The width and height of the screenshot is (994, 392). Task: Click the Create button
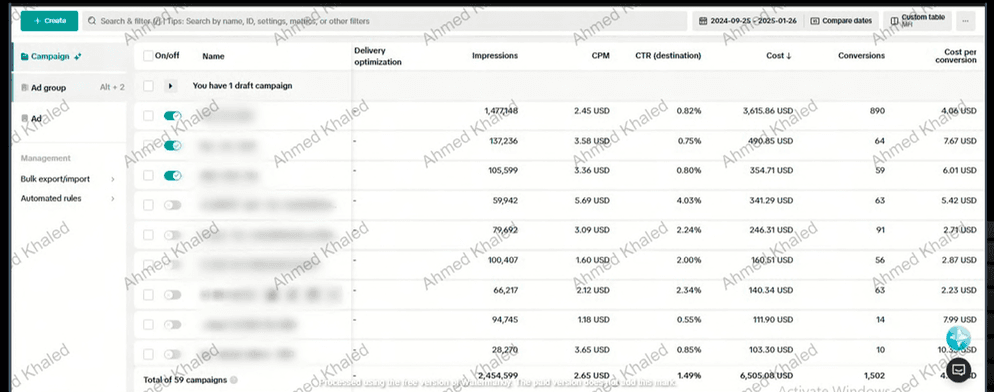click(x=49, y=21)
